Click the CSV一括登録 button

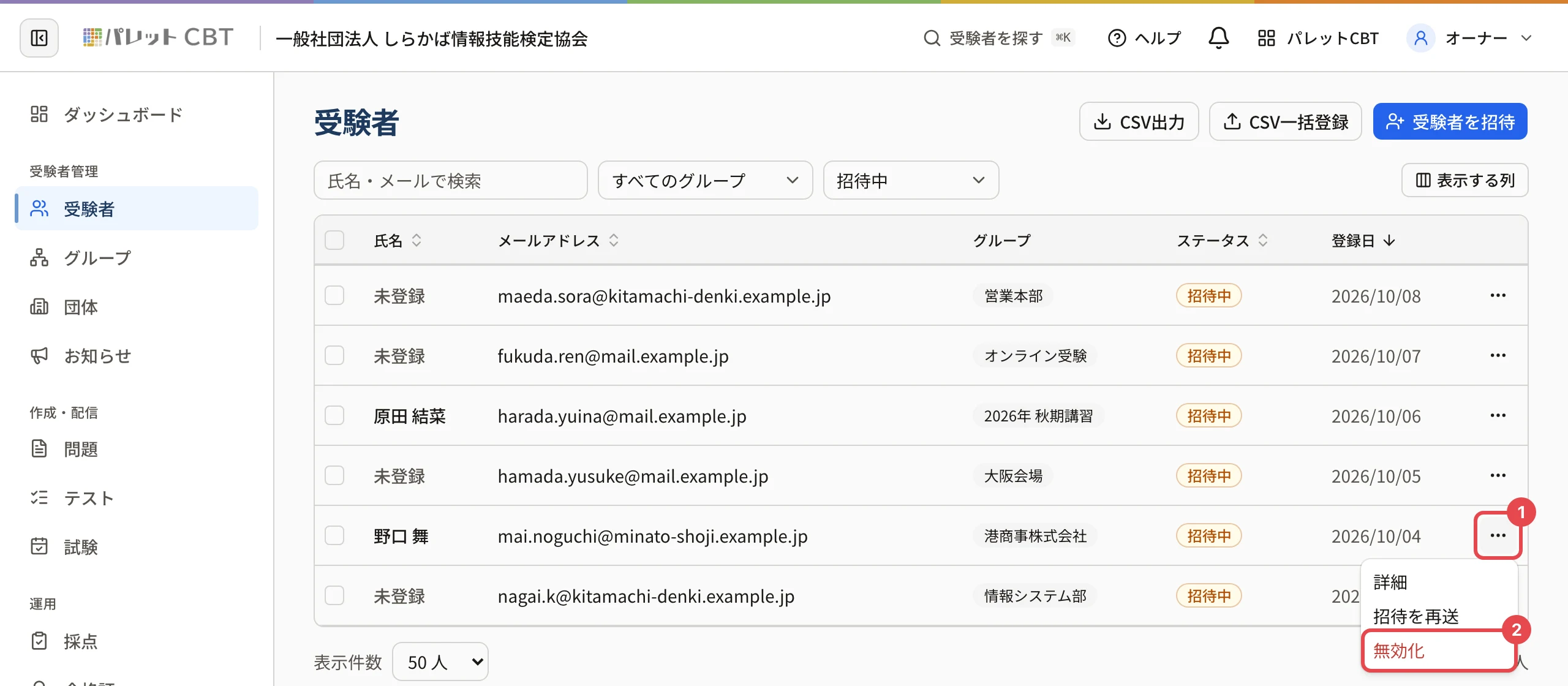point(1285,121)
